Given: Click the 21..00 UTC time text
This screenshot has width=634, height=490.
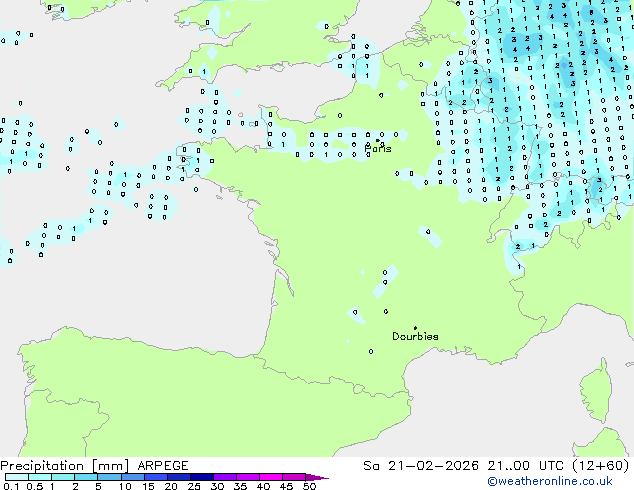Looking at the screenshot, I should click(x=526, y=466).
